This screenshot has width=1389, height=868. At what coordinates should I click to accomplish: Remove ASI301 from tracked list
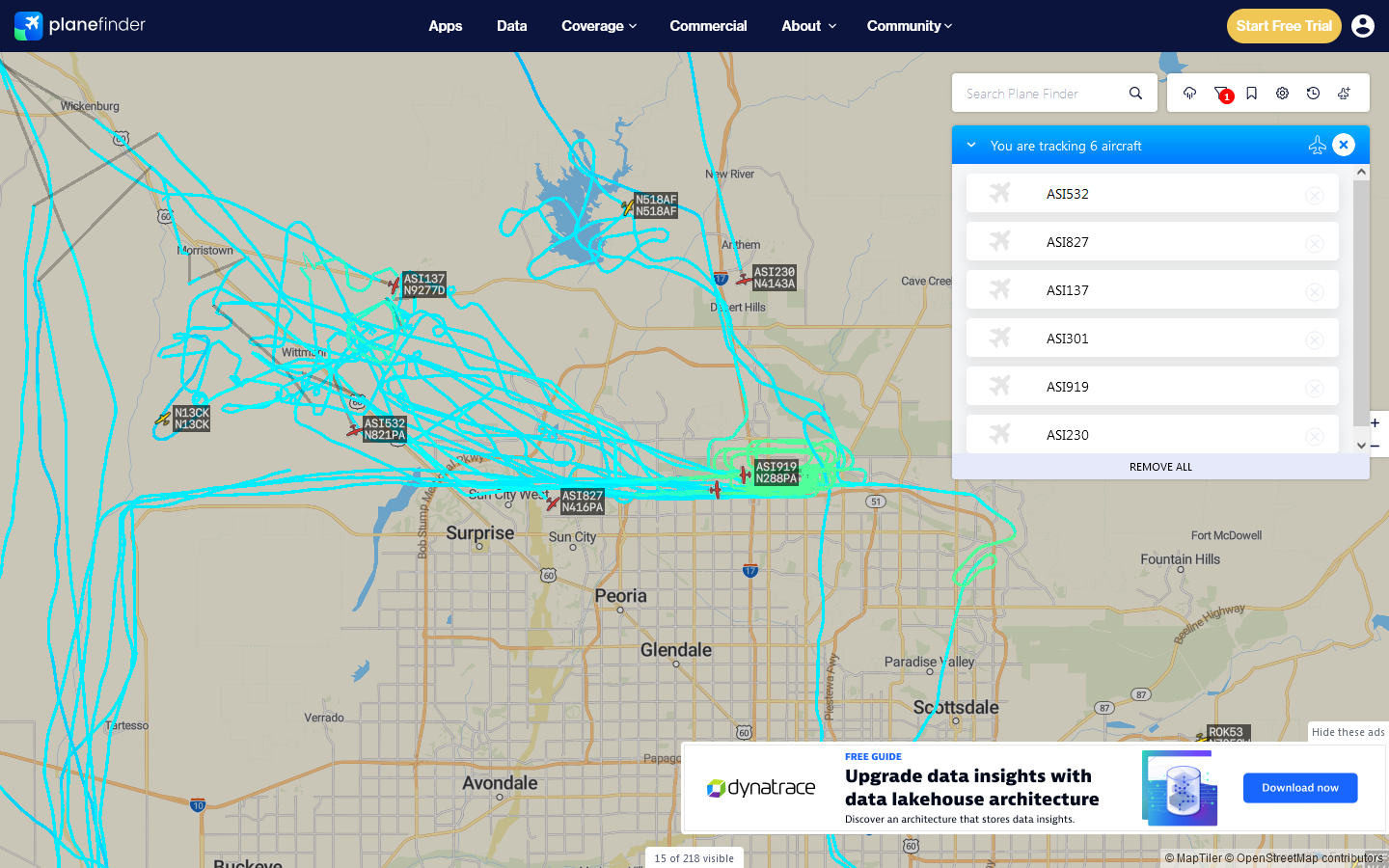1315,339
